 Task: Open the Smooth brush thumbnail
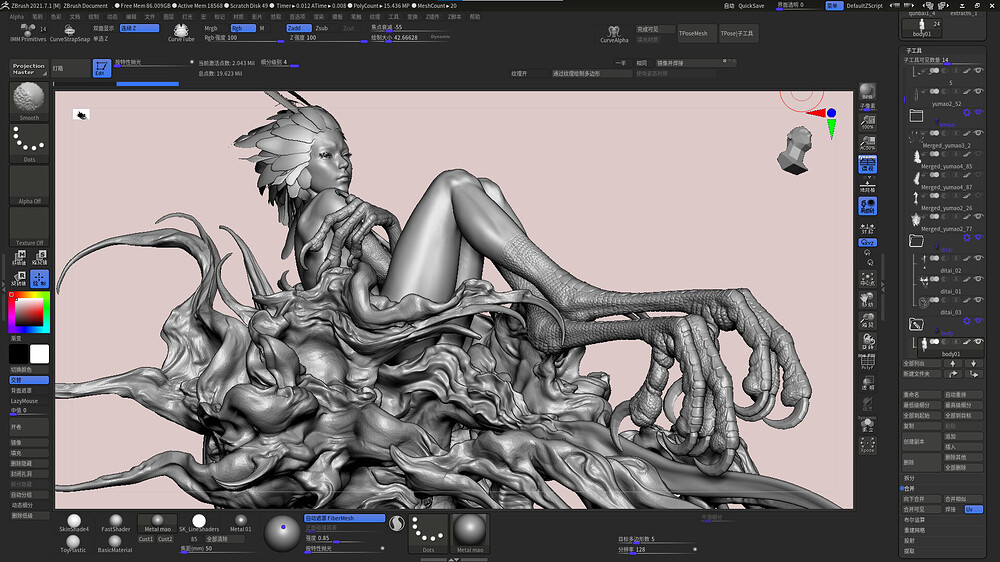click(29, 101)
